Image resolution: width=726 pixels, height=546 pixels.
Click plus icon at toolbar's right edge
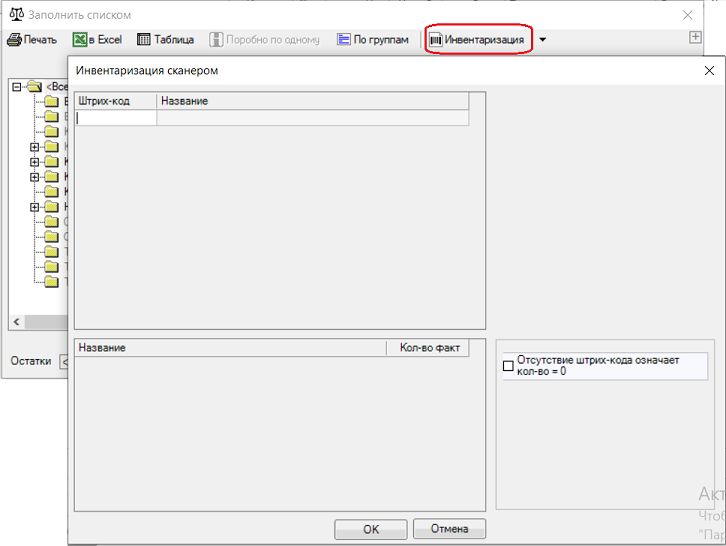[x=696, y=37]
